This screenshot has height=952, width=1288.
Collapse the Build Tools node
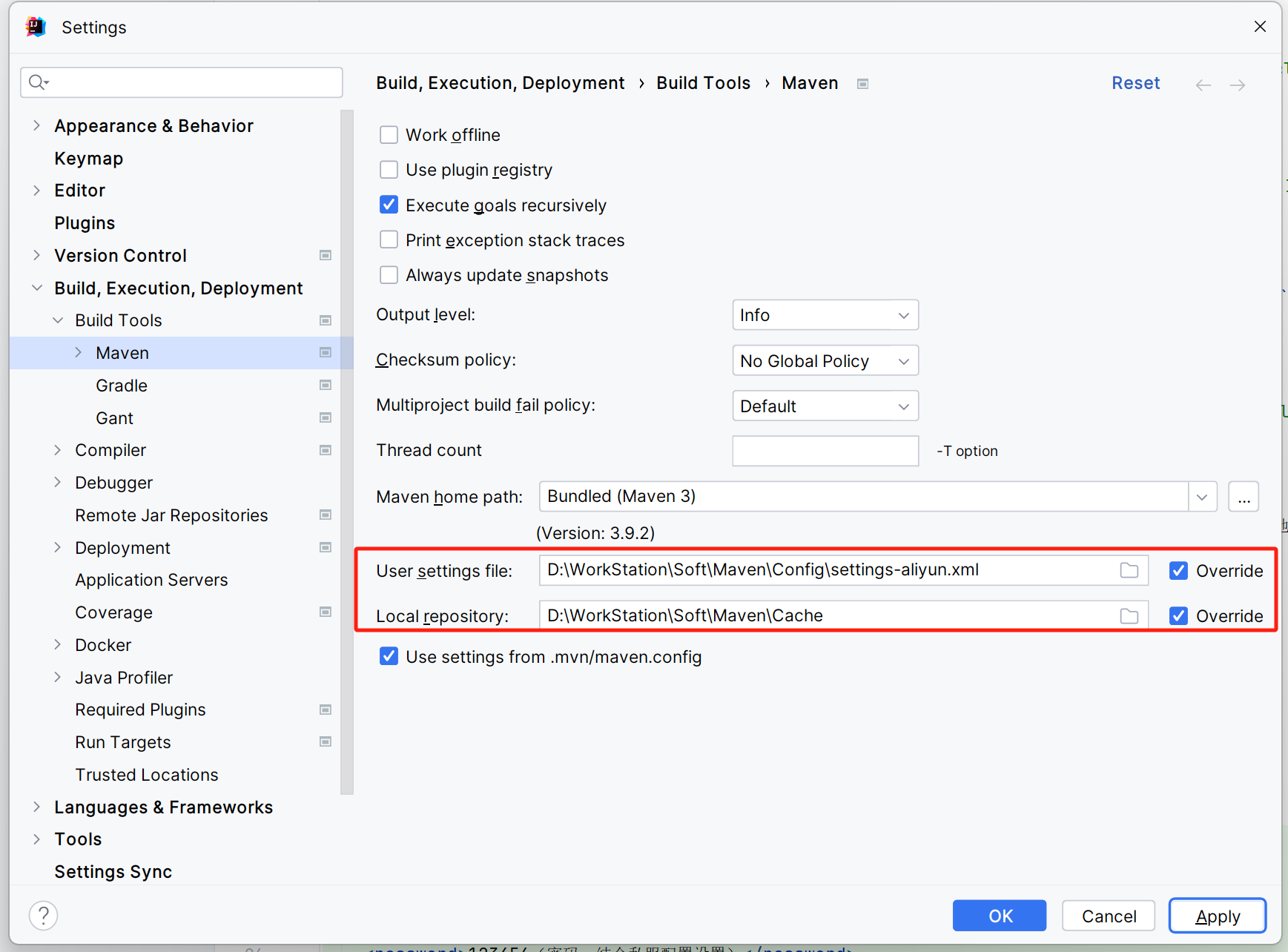click(57, 320)
